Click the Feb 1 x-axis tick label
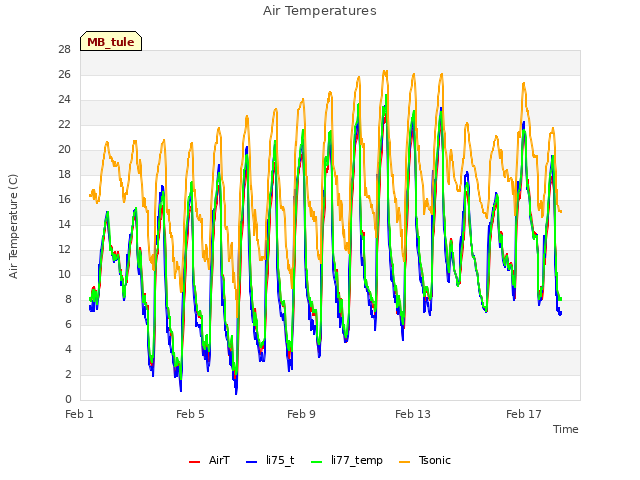This screenshot has height=480, width=640. click(79, 414)
